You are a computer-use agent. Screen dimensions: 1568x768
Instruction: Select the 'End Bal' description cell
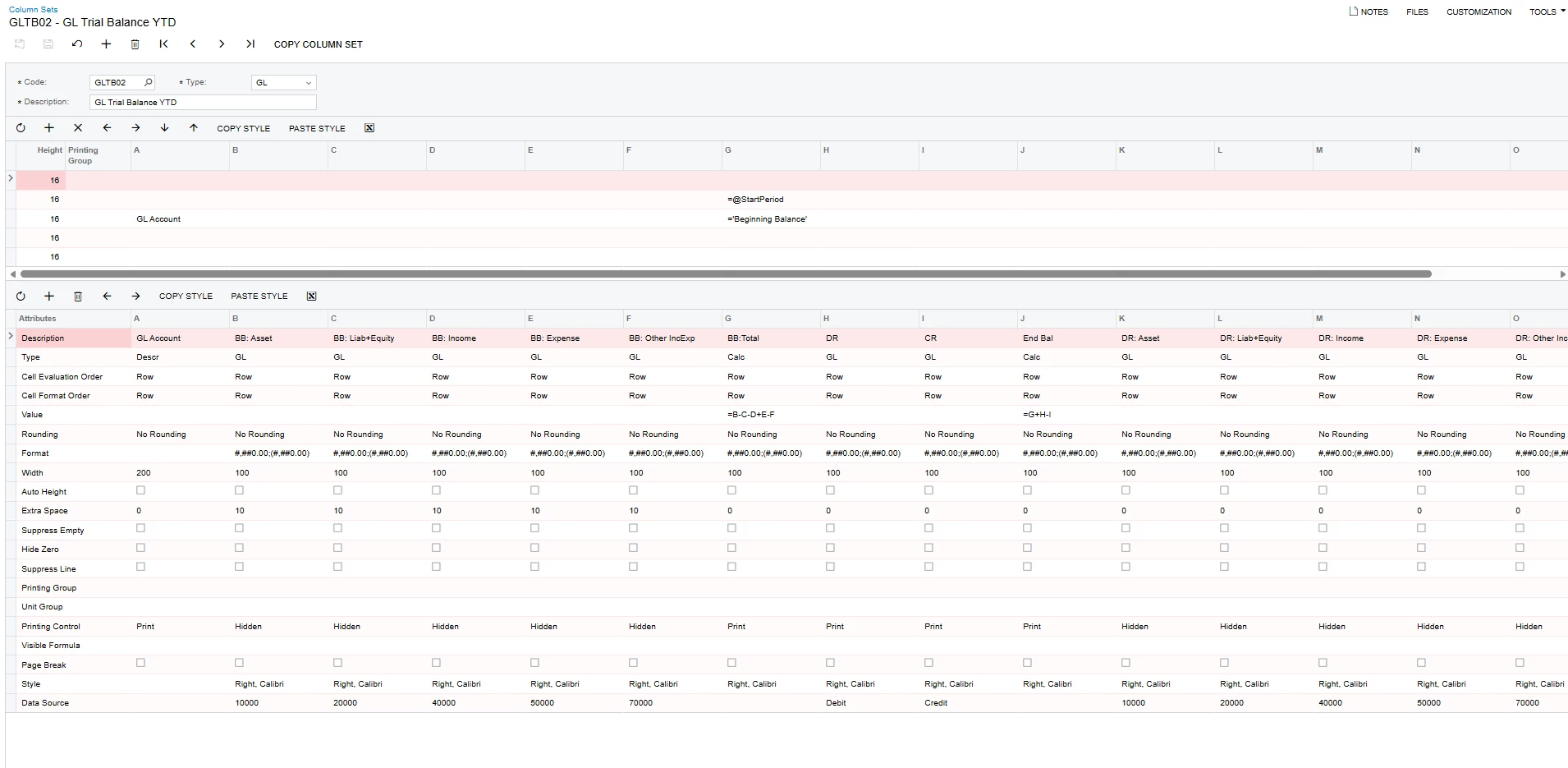[1066, 338]
